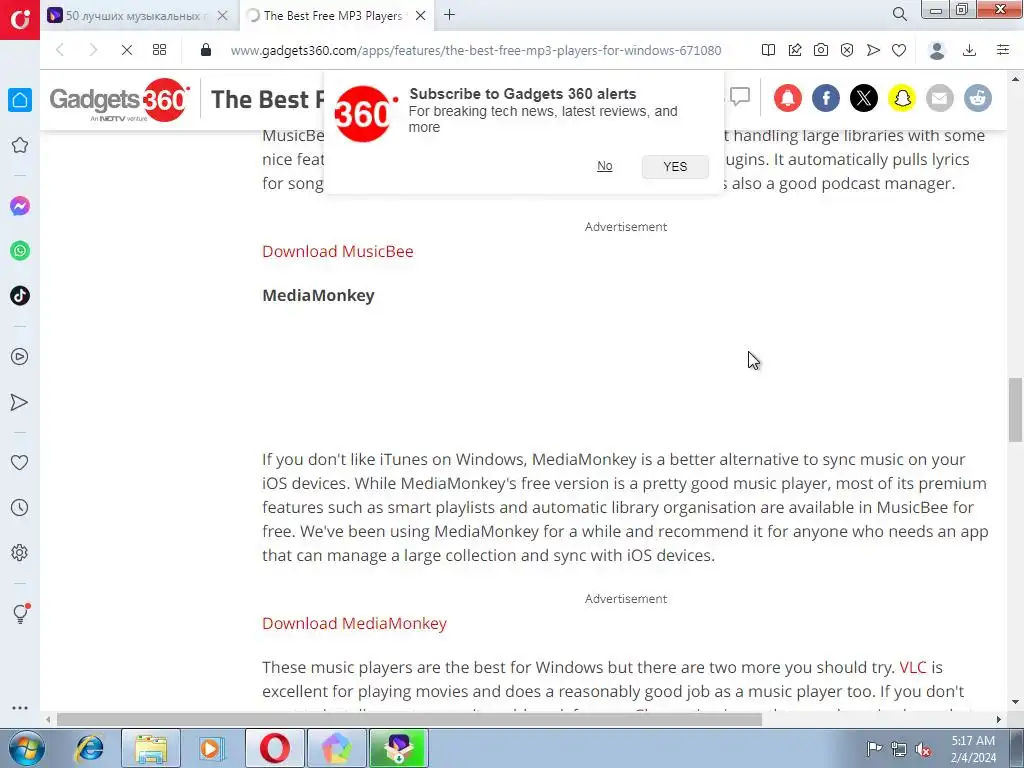Viewport: 1024px width, 768px height.
Task: Click the network tray icon
Action: click(x=899, y=749)
